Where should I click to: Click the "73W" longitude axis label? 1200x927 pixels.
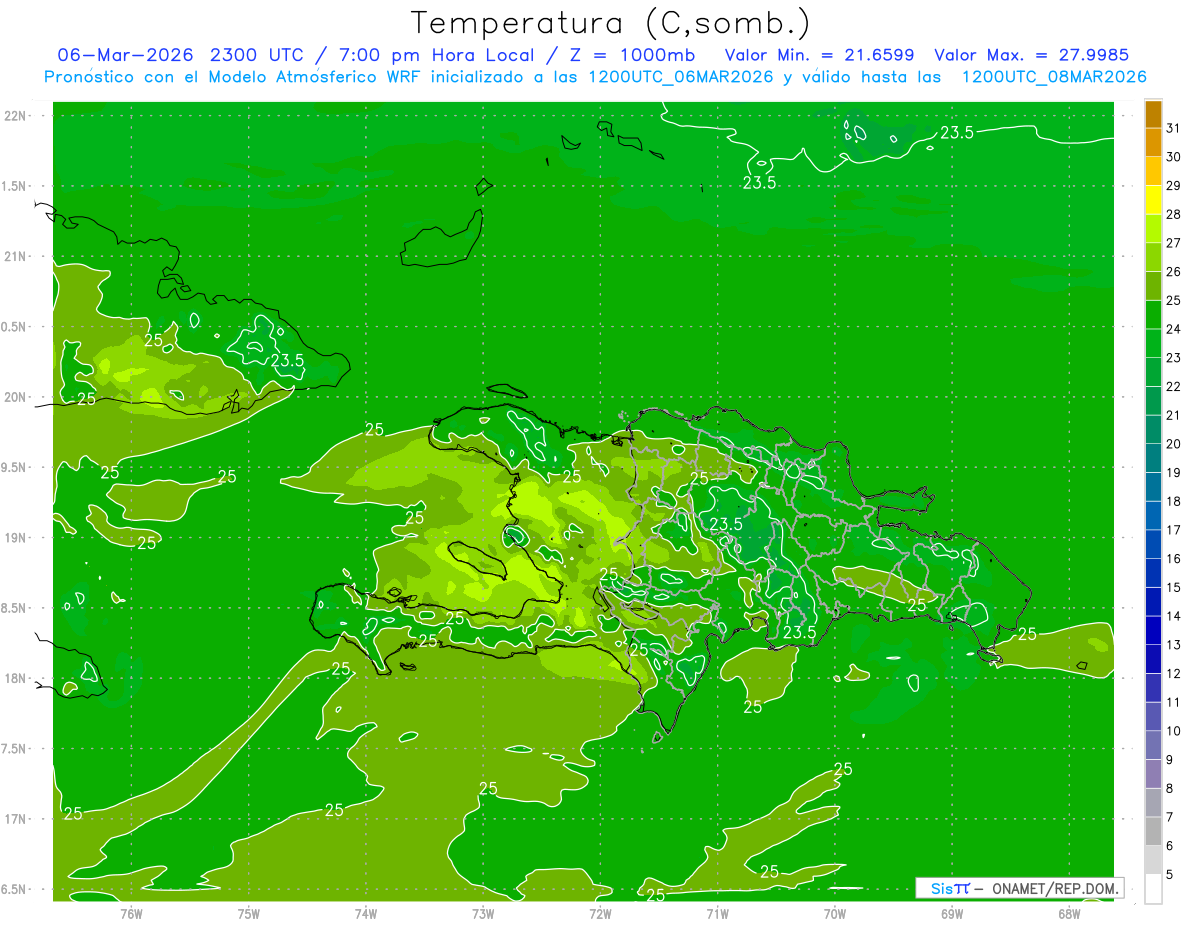coord(483,913)
